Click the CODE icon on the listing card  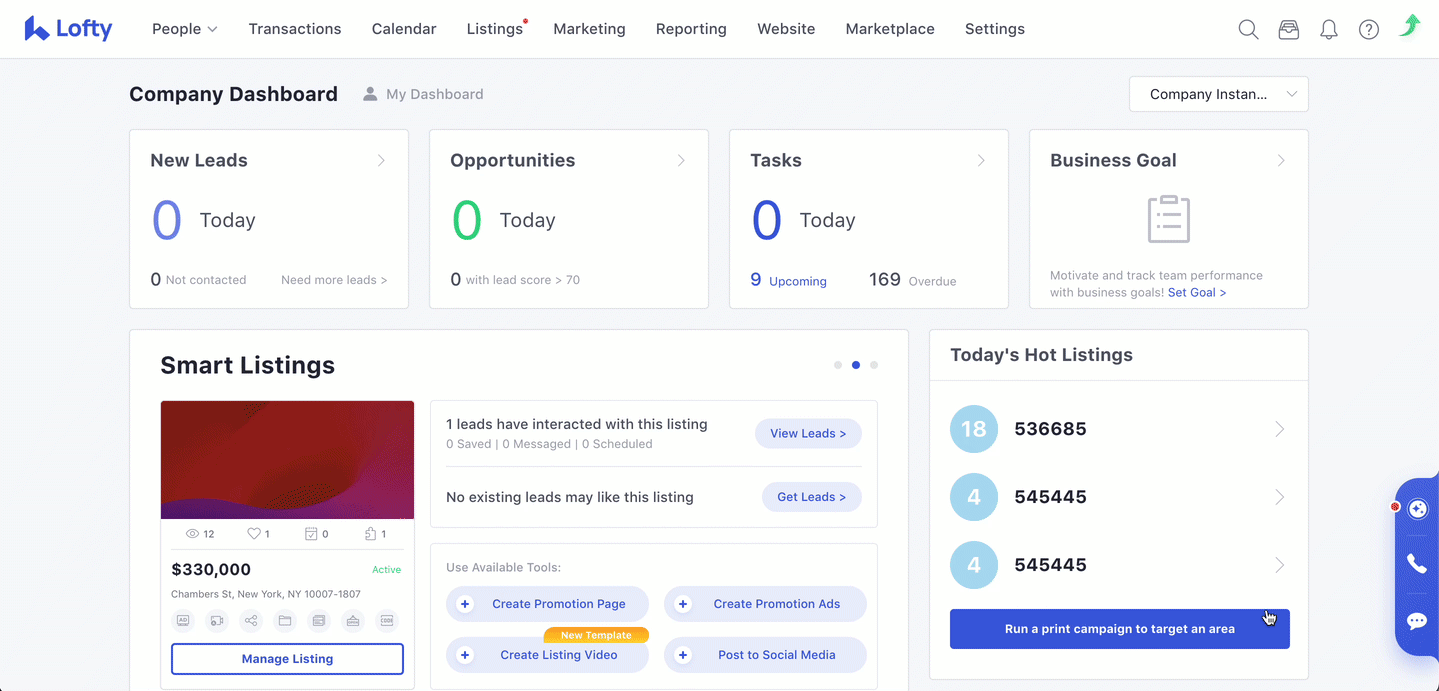pos(387,621)
